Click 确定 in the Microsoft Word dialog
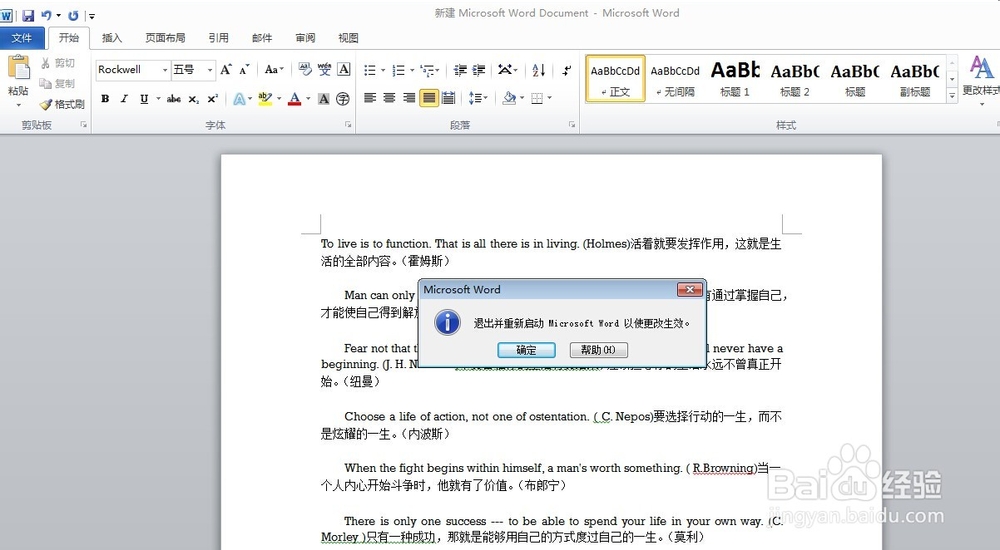 [x=526, y=350]
